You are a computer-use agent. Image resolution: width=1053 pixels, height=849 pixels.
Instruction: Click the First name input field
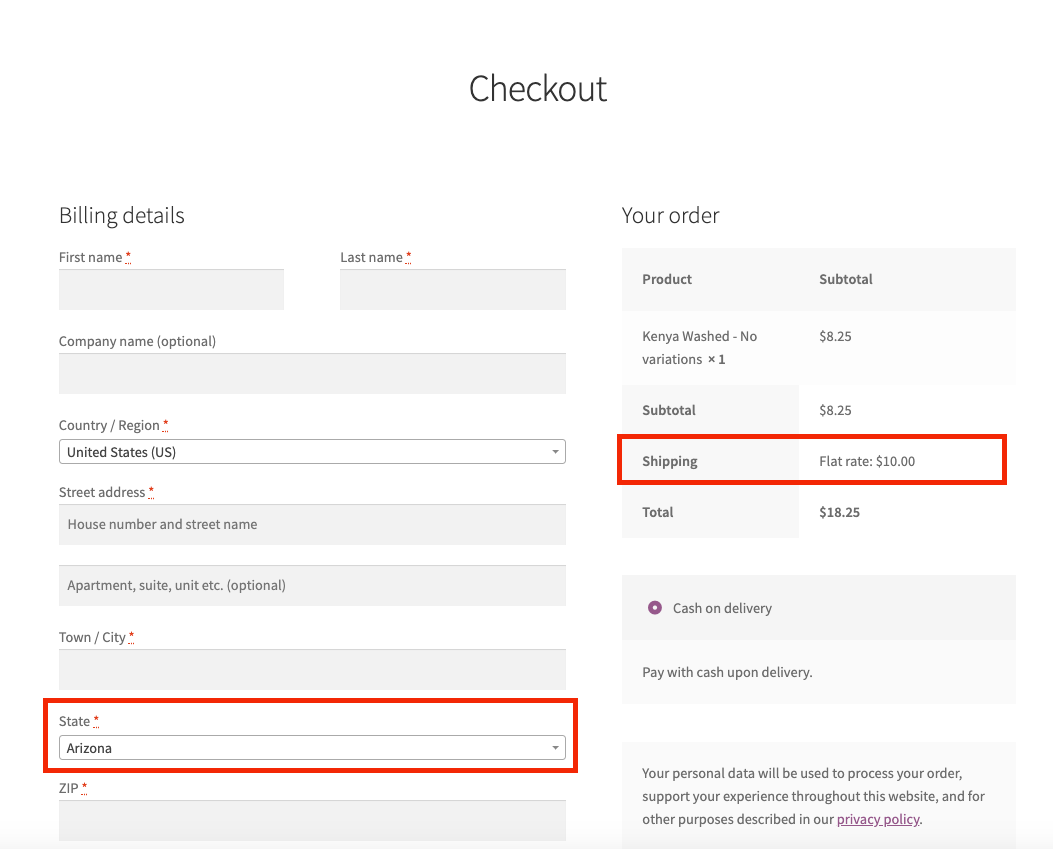171,289
